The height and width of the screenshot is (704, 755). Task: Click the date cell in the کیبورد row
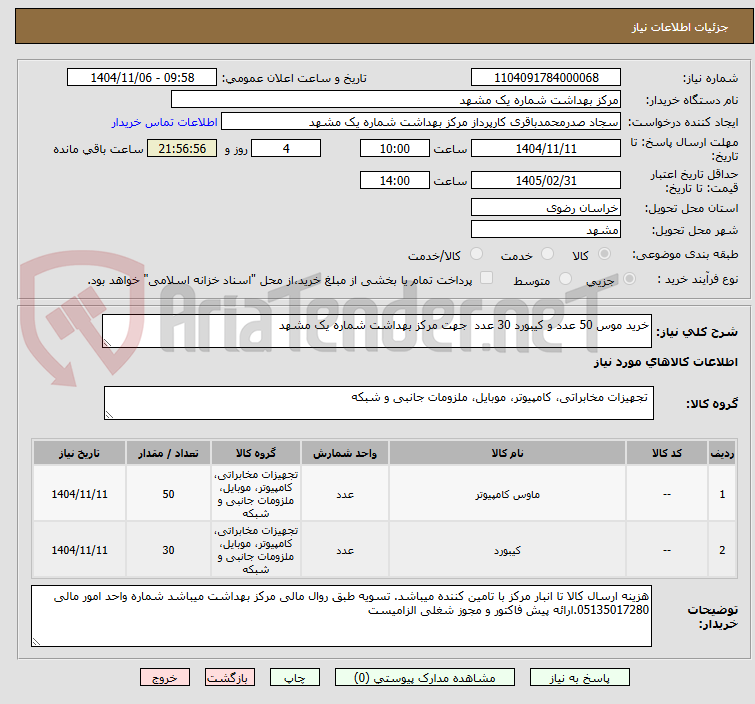pos(79,550)
